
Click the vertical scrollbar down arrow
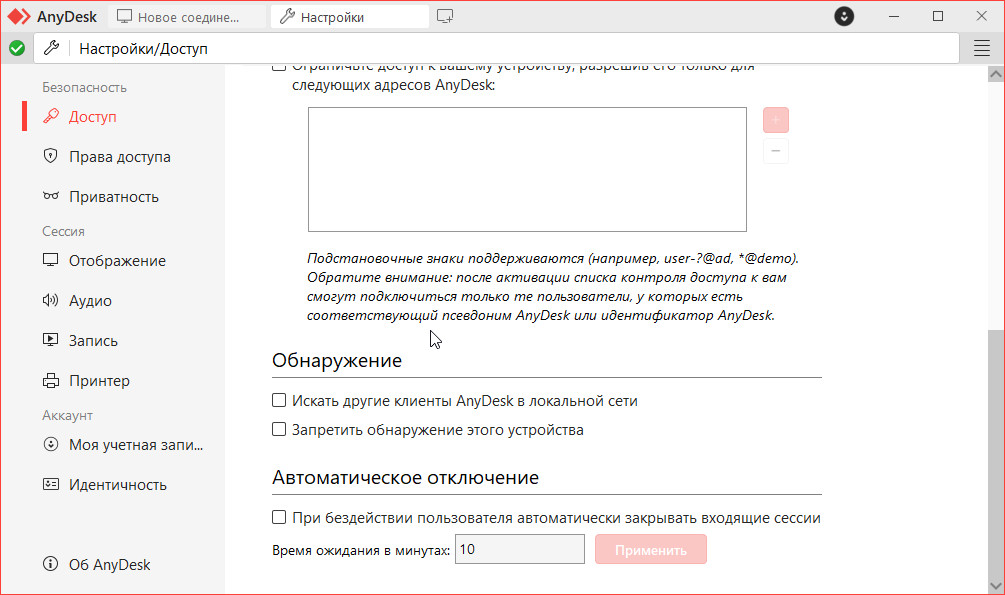(995, 585)
